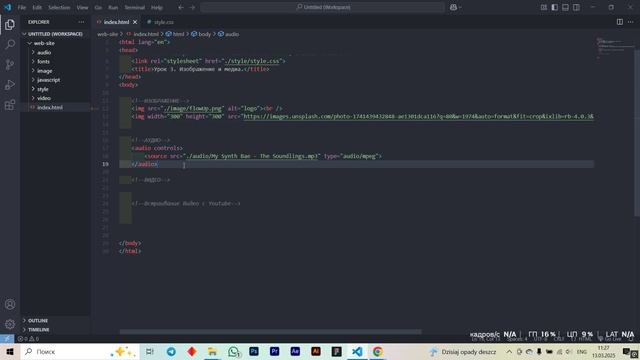Screen dimensions: 640x360
Task: Open the ./style/style.css link in code
Action: (252, 61)
